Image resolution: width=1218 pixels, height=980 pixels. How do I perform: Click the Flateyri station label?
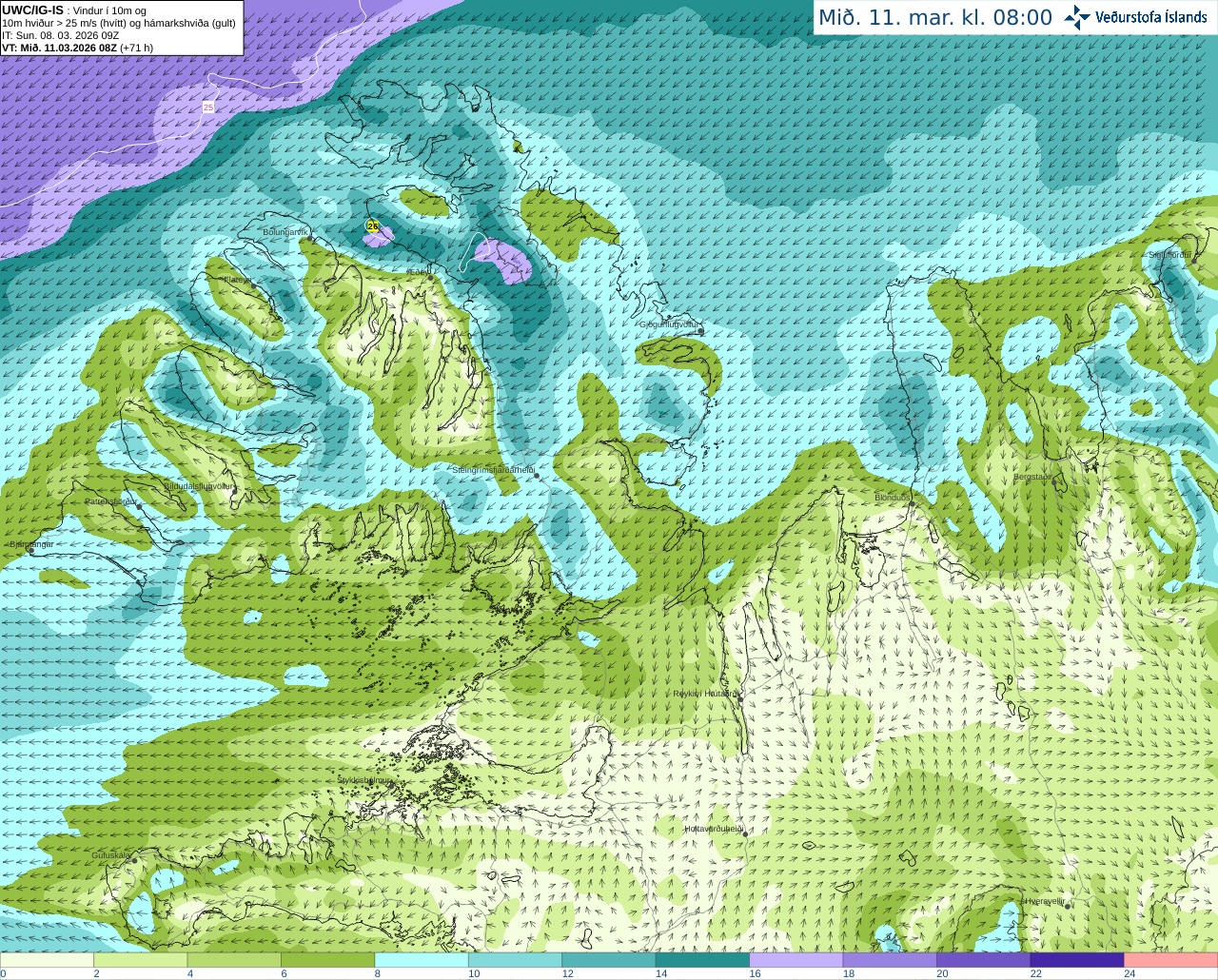click(x=238, y=280)
